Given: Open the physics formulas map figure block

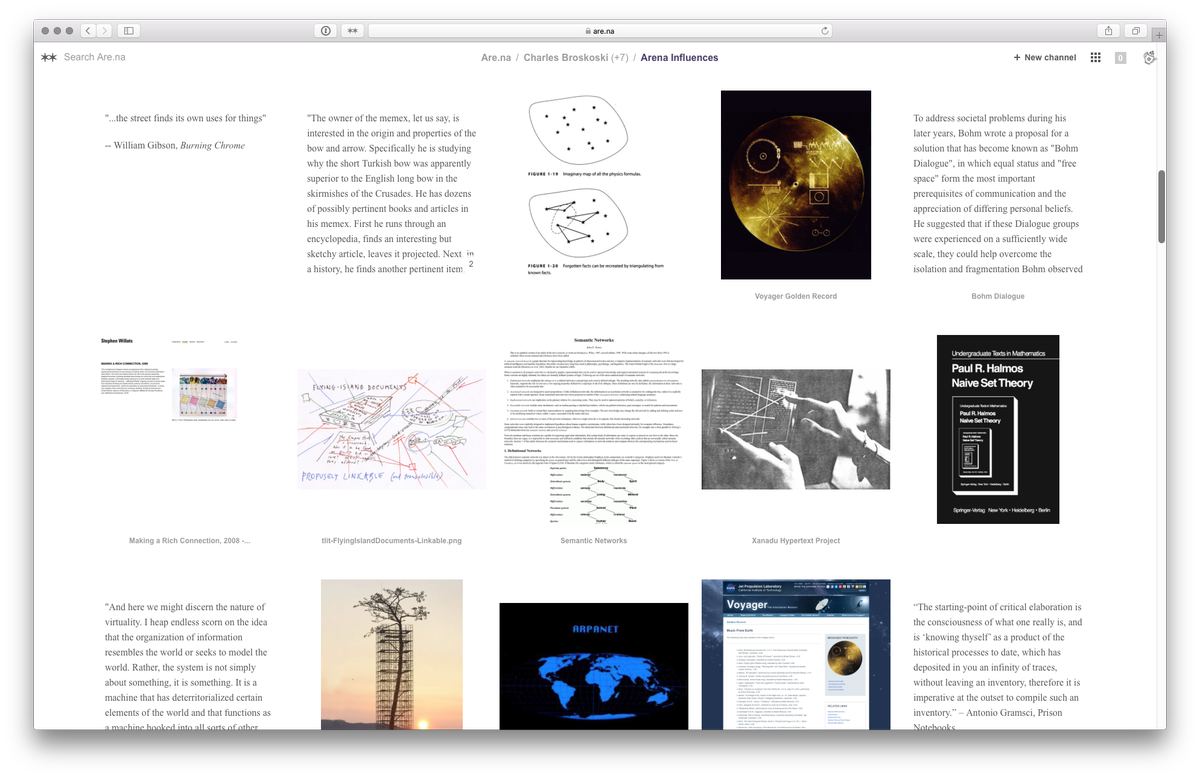Looking at the screenshot, I should pos(595,186).
